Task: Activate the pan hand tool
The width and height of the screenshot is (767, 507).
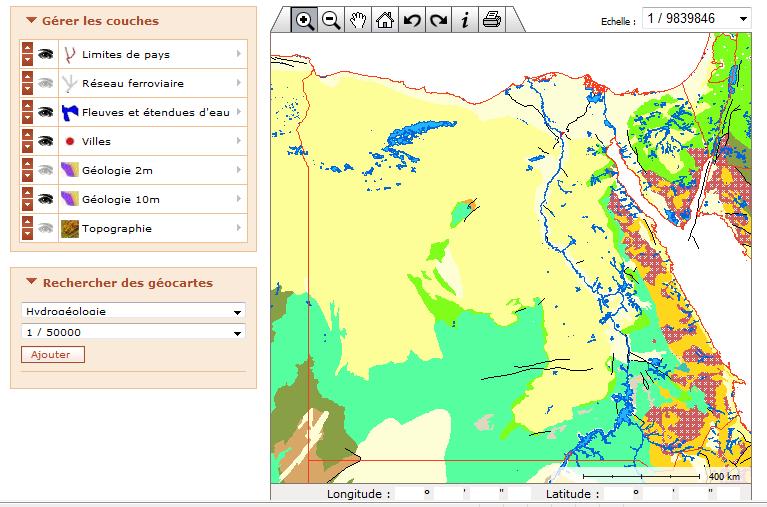Action: point(357,20)
